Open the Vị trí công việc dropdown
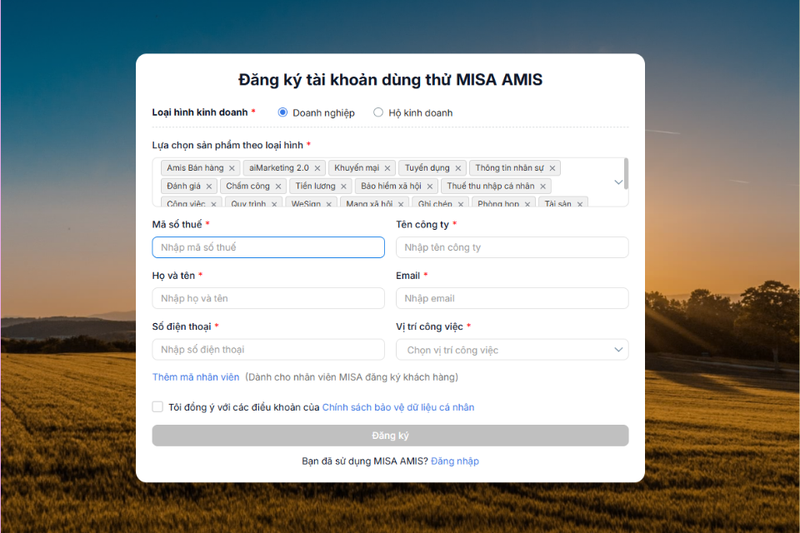800x533 pixels. click(x=512, y=350)
